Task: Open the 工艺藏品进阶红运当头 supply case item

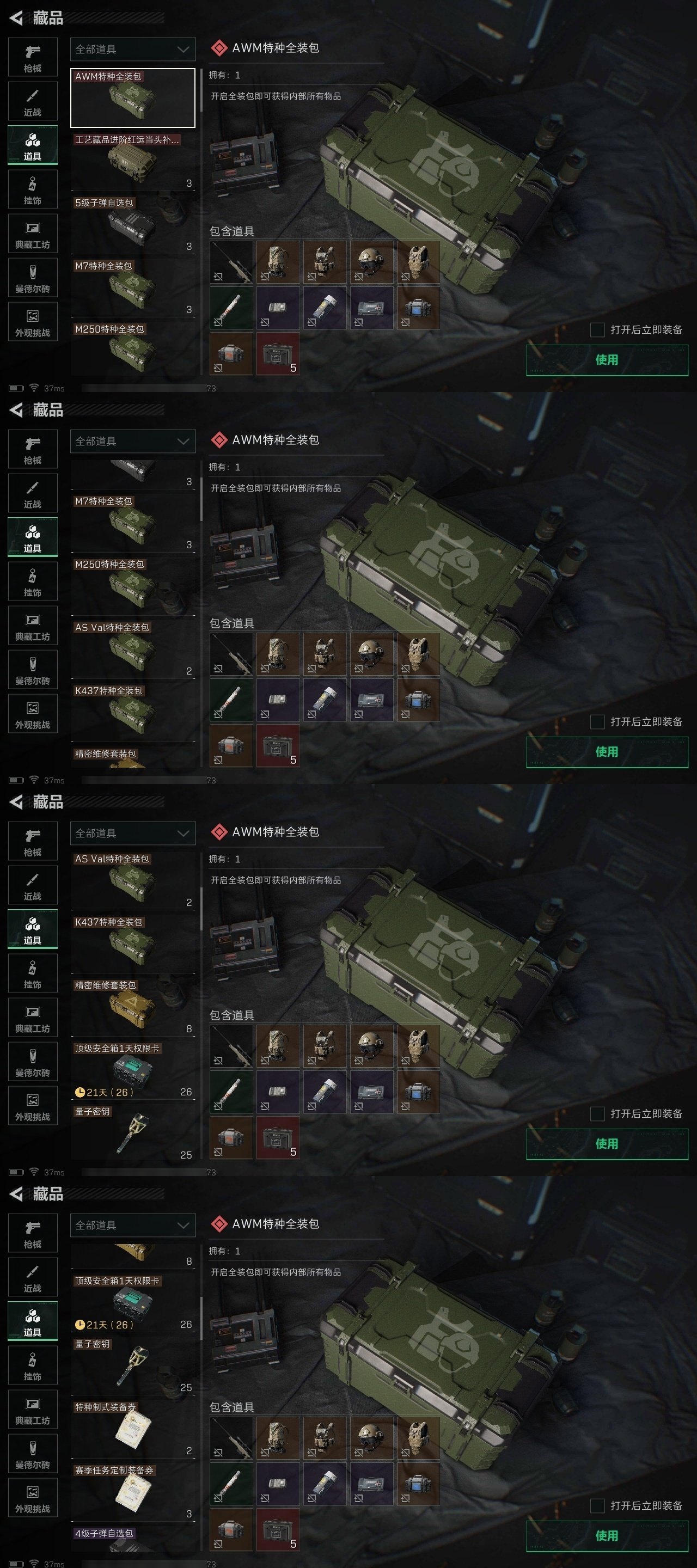Action: click(x=133, y=161)
